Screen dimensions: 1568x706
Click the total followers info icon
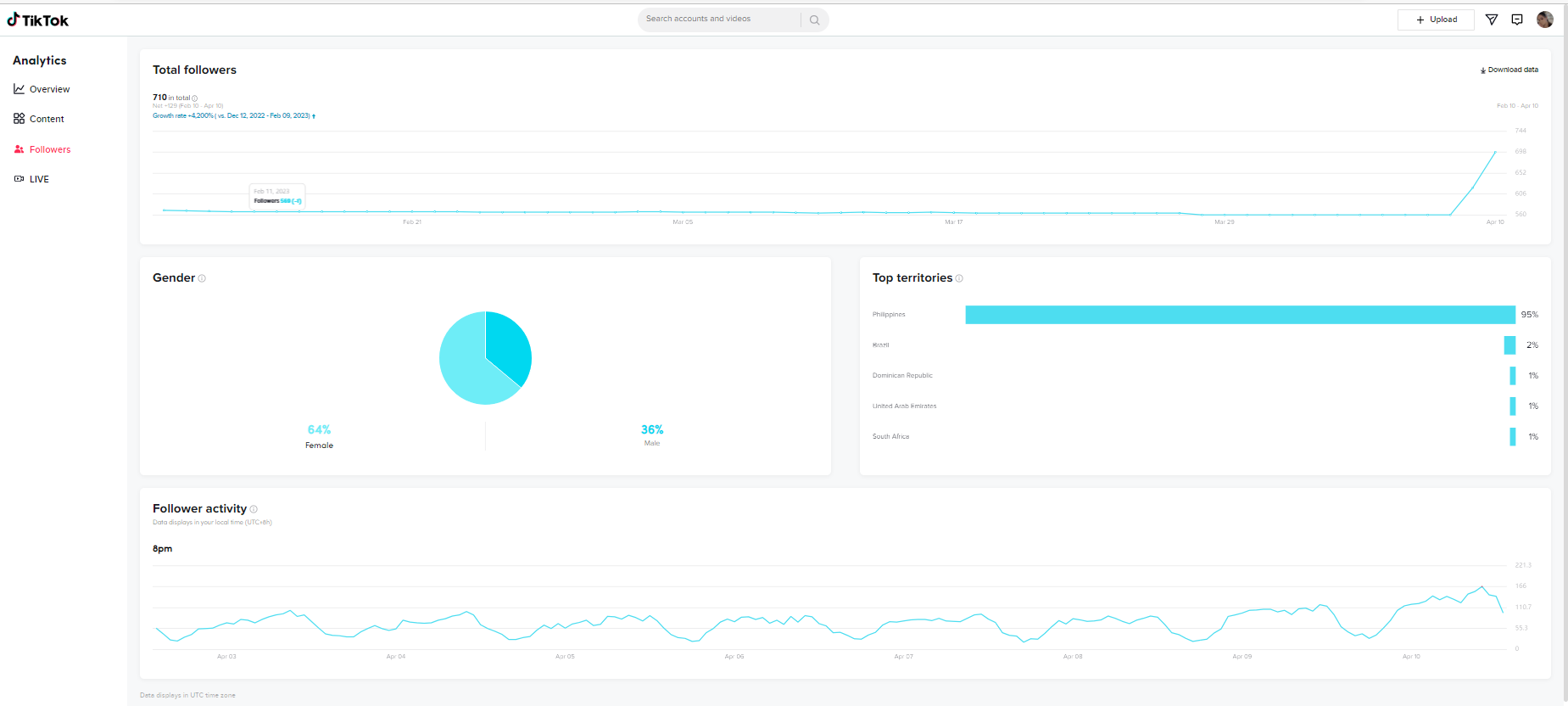point(195,98)
